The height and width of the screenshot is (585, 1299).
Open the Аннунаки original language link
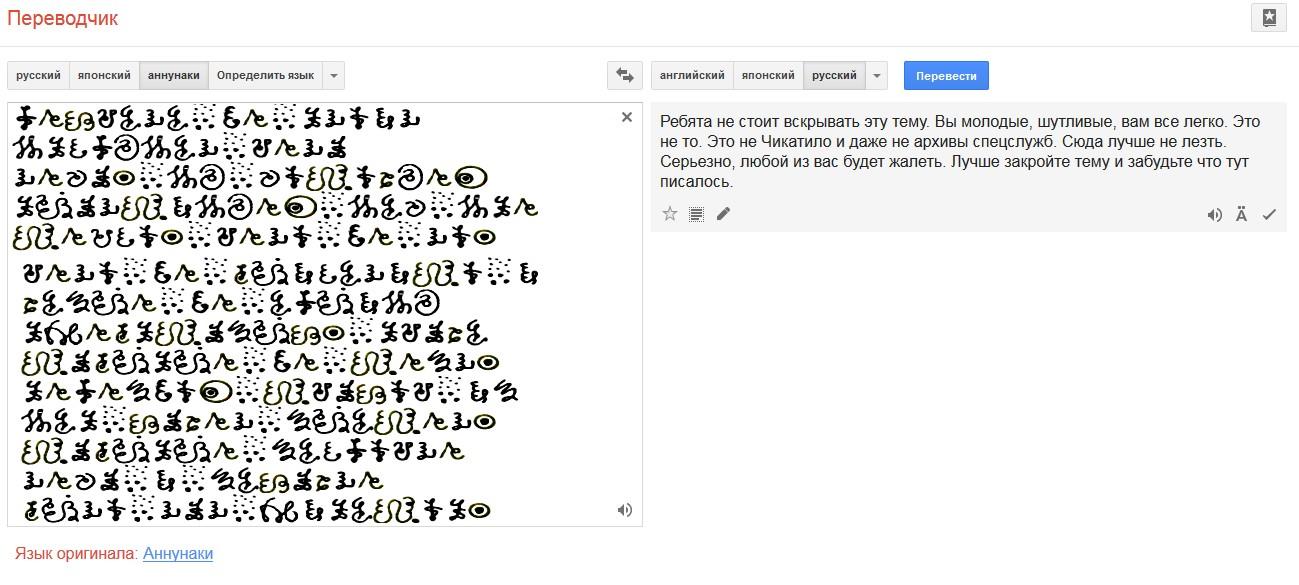pos(178,553)
